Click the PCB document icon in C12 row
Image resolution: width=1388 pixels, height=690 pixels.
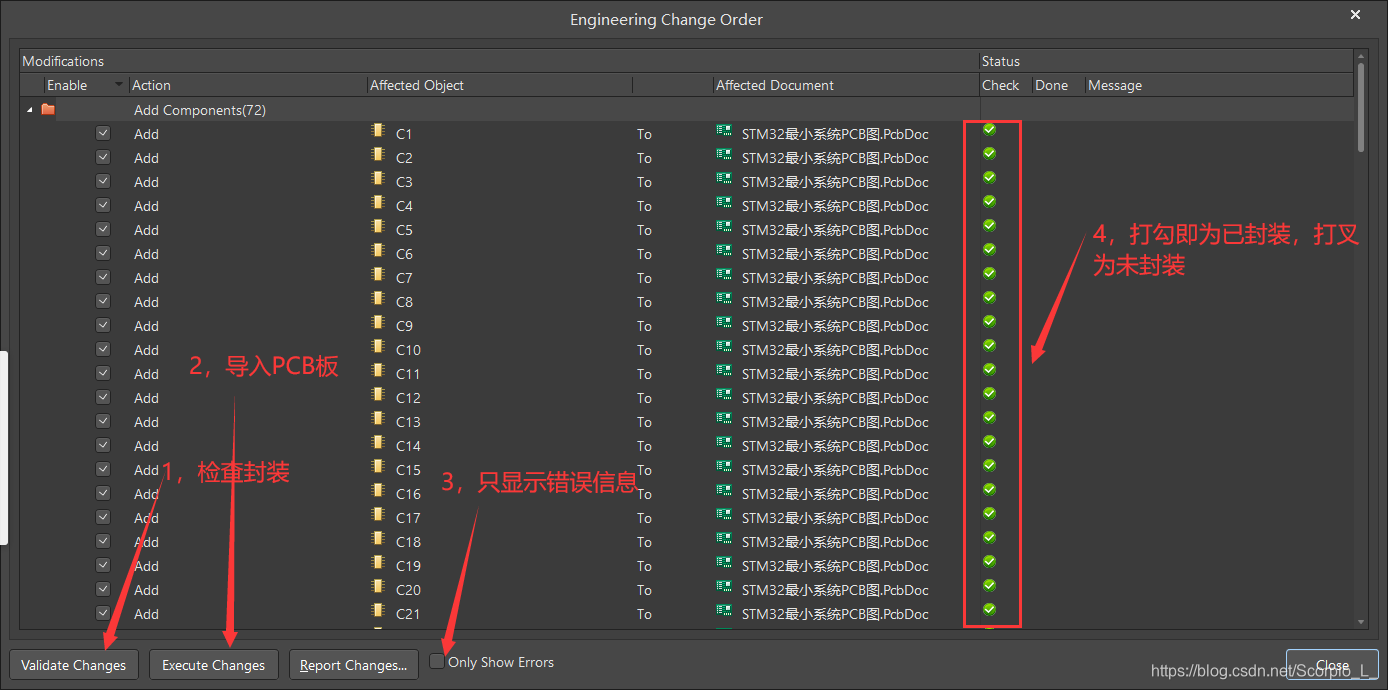(724, 396)
